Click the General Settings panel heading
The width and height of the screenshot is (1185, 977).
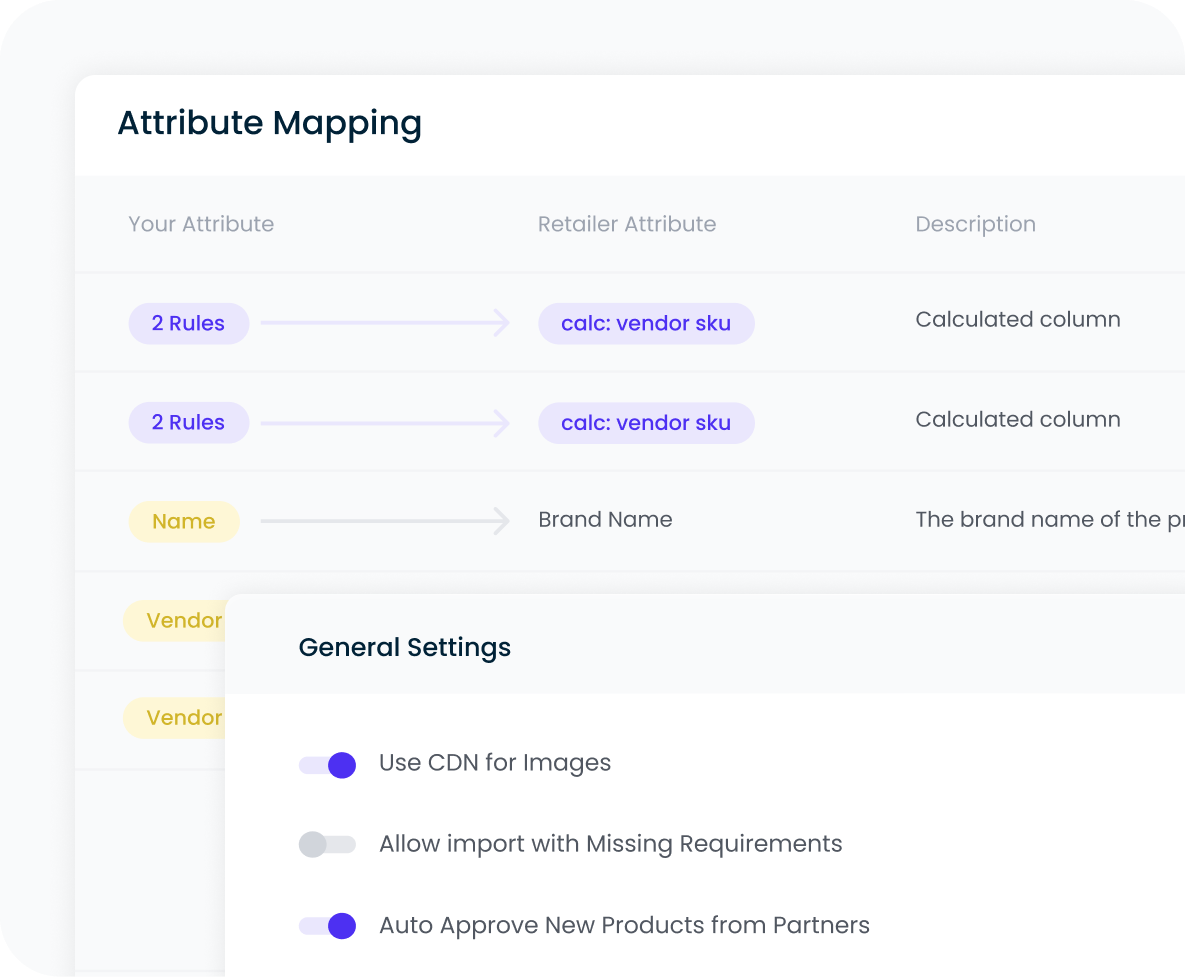pos(405,647)
